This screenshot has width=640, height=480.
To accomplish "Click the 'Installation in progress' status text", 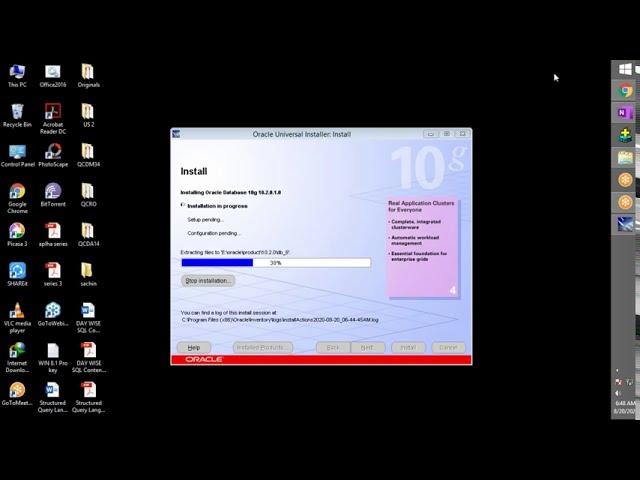I will pos(218,206).
